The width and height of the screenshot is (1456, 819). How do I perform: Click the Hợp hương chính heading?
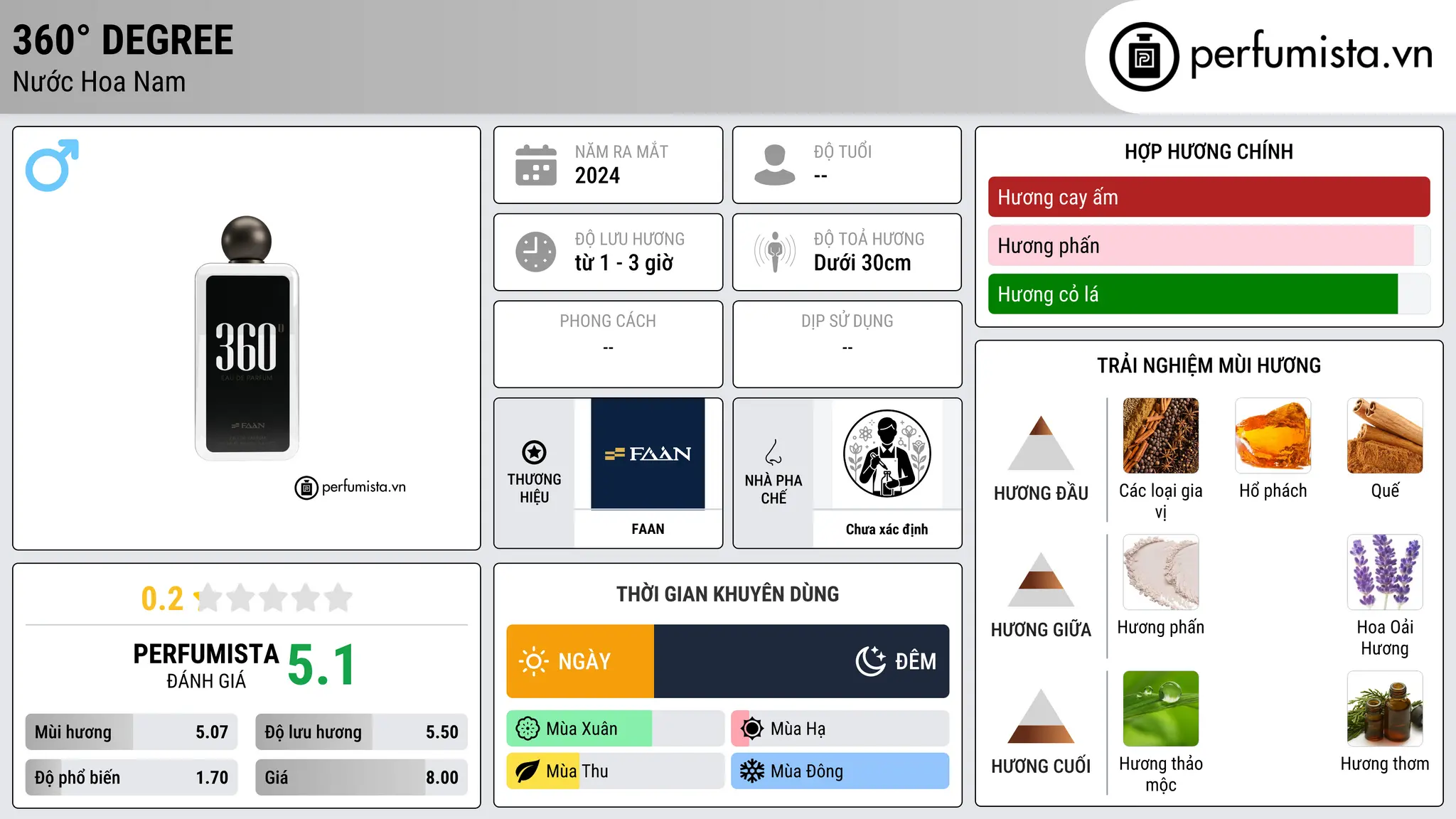click(1209, 151)
